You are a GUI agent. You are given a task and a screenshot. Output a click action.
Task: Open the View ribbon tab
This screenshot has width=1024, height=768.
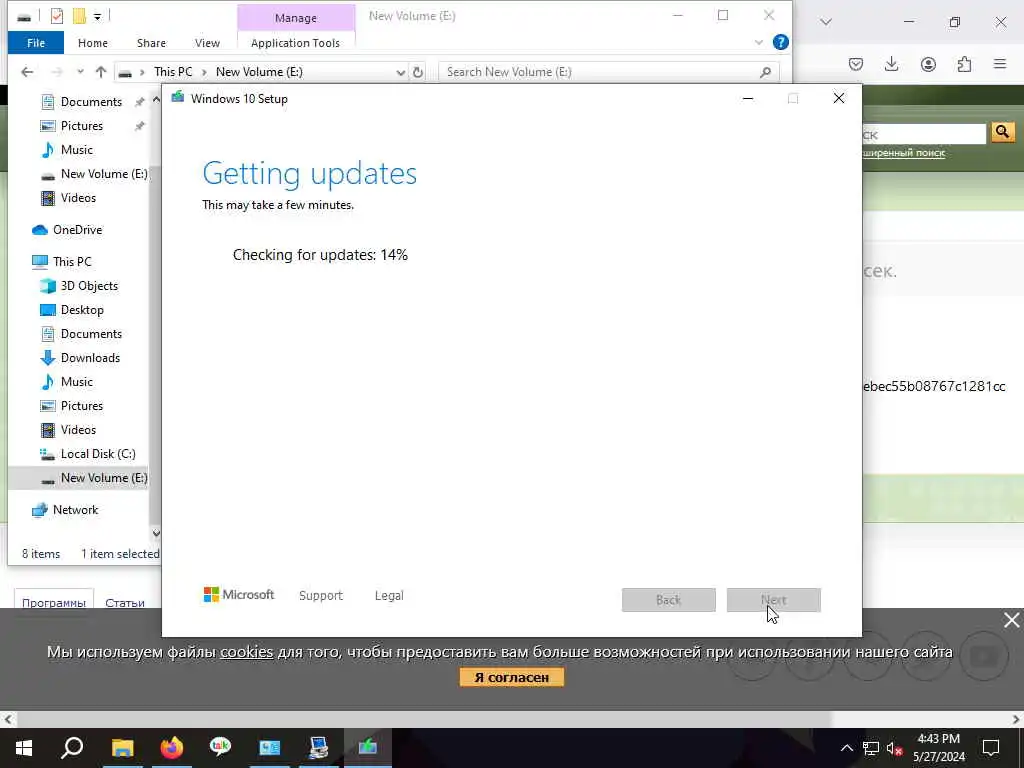click(x=207, y=43)
